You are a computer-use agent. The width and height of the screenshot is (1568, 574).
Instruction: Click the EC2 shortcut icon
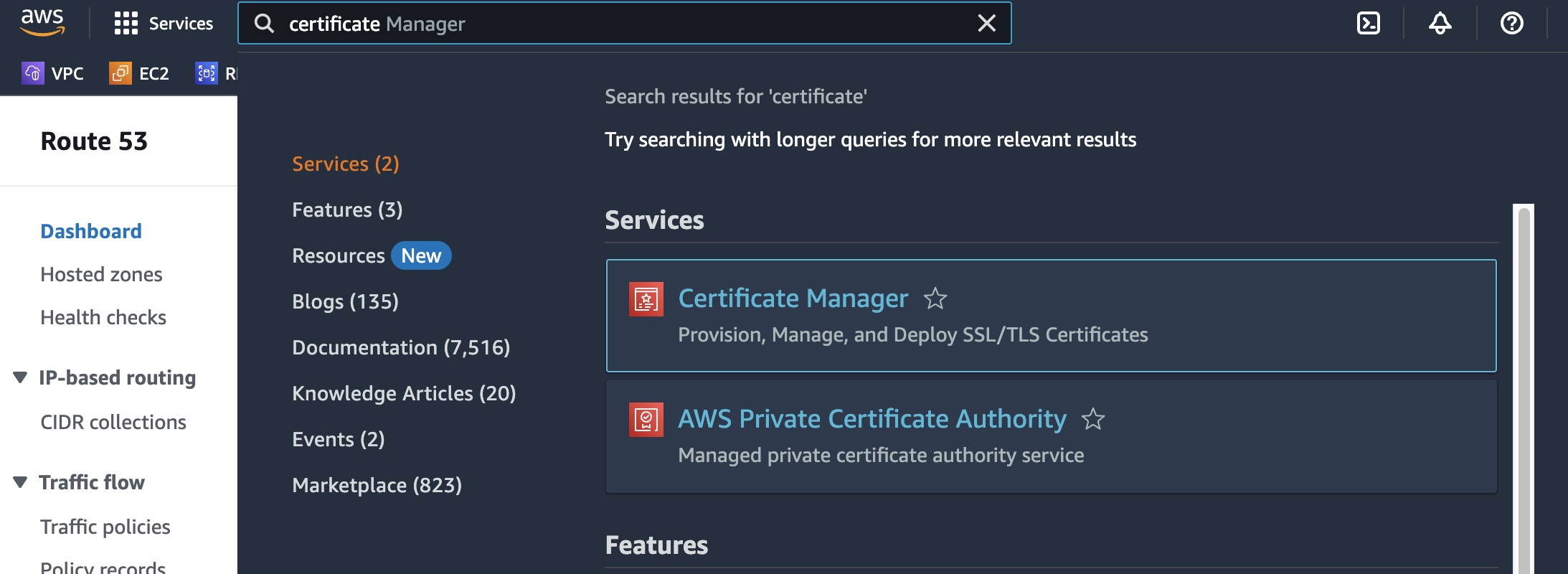point(121,73)
